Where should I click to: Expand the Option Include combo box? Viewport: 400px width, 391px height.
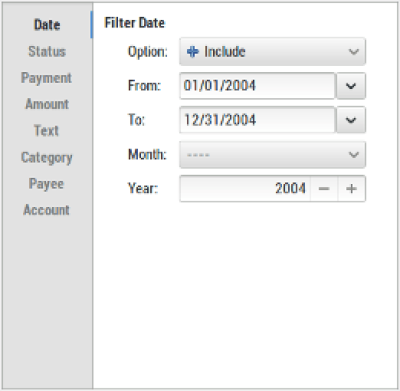pyautogui.click(x=272, y=52)
